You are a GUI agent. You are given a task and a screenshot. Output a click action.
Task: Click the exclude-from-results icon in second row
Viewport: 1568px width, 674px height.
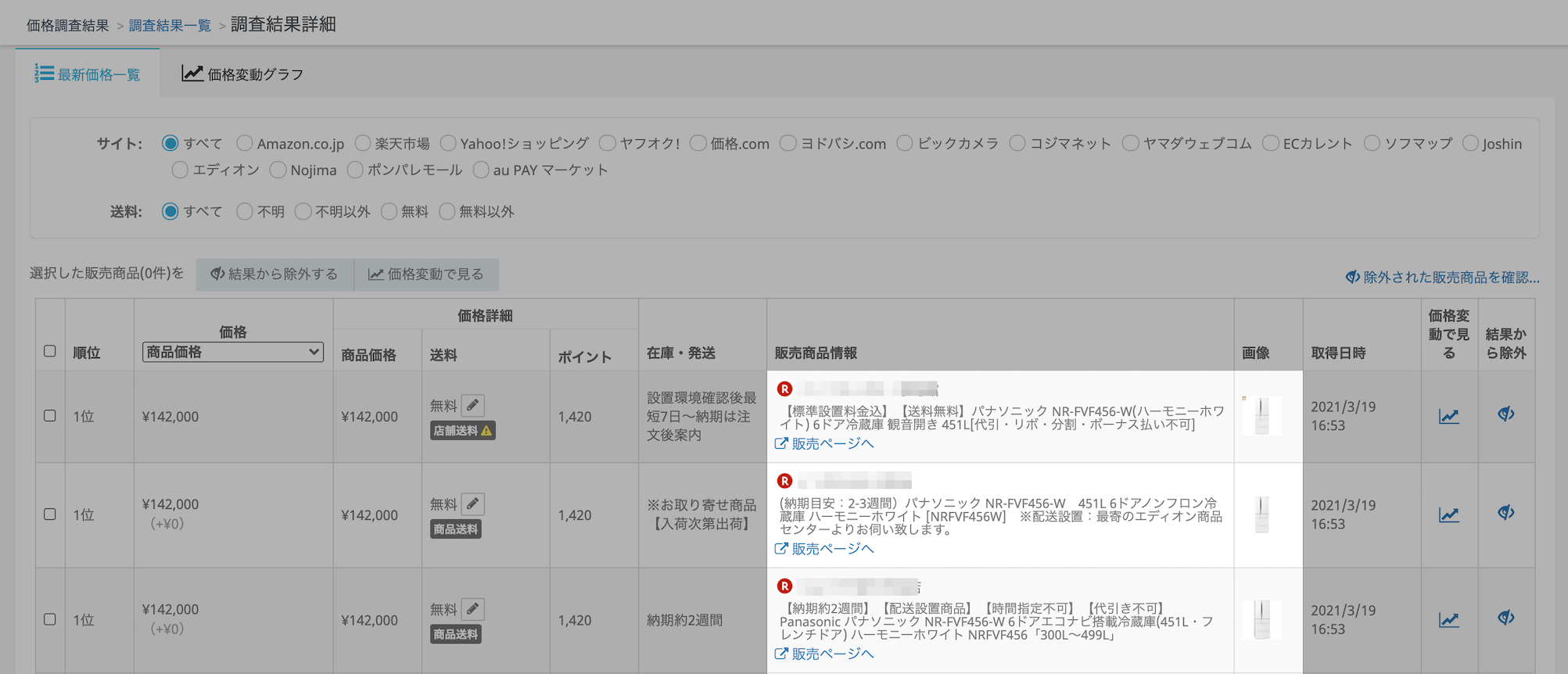coord(1505,513)
